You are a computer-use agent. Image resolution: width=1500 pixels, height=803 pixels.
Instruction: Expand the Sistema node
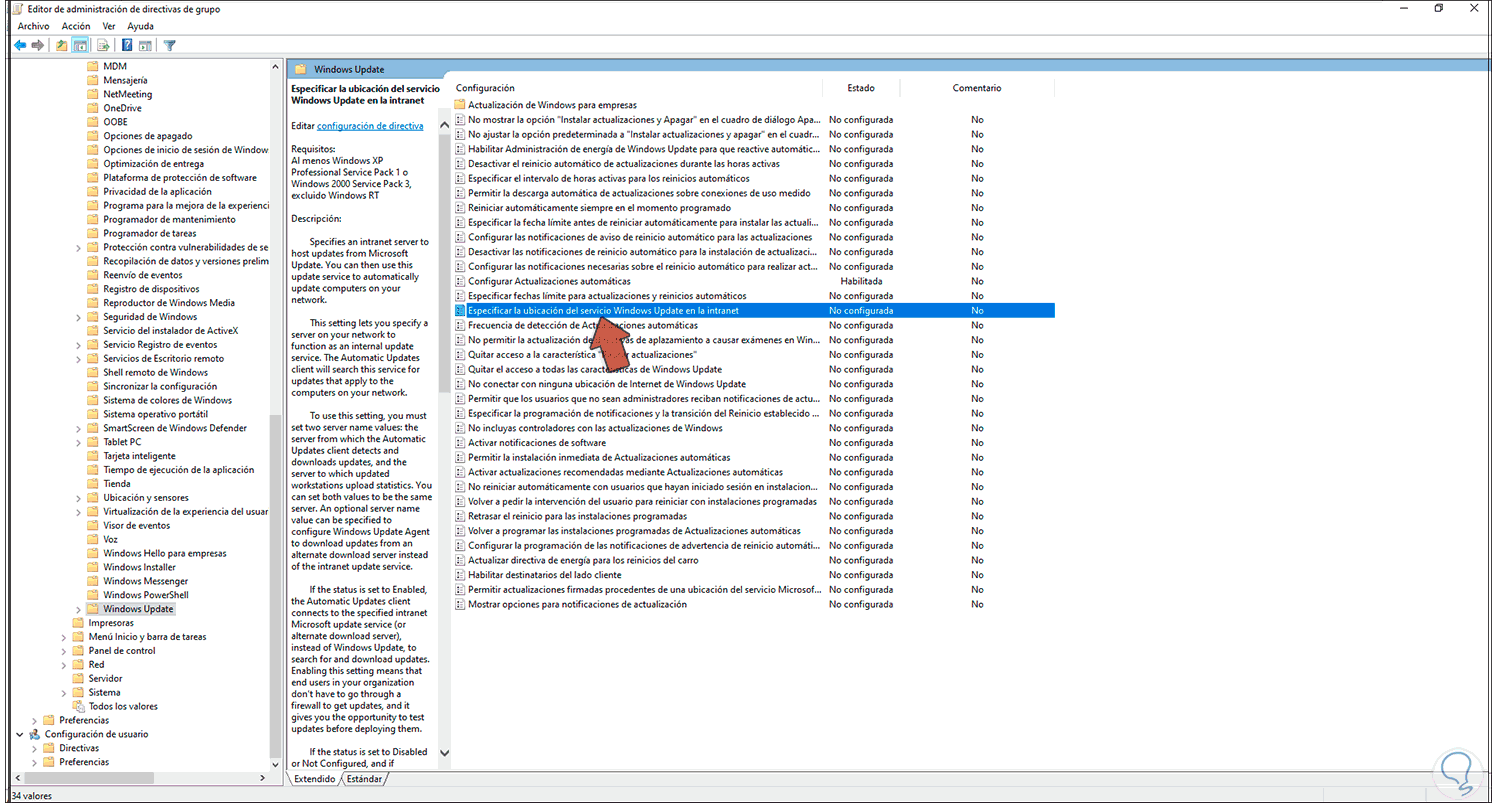coord(64,692)
